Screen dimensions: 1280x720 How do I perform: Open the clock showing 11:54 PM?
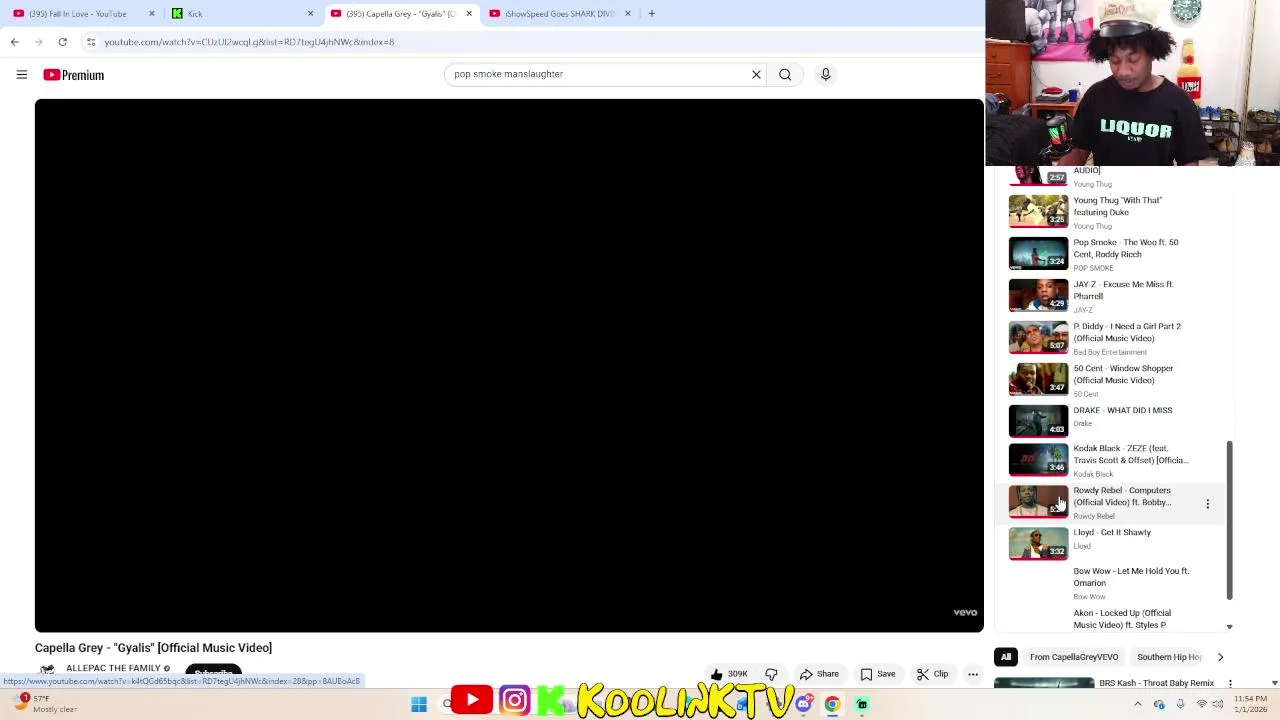tap(1248, 704)
